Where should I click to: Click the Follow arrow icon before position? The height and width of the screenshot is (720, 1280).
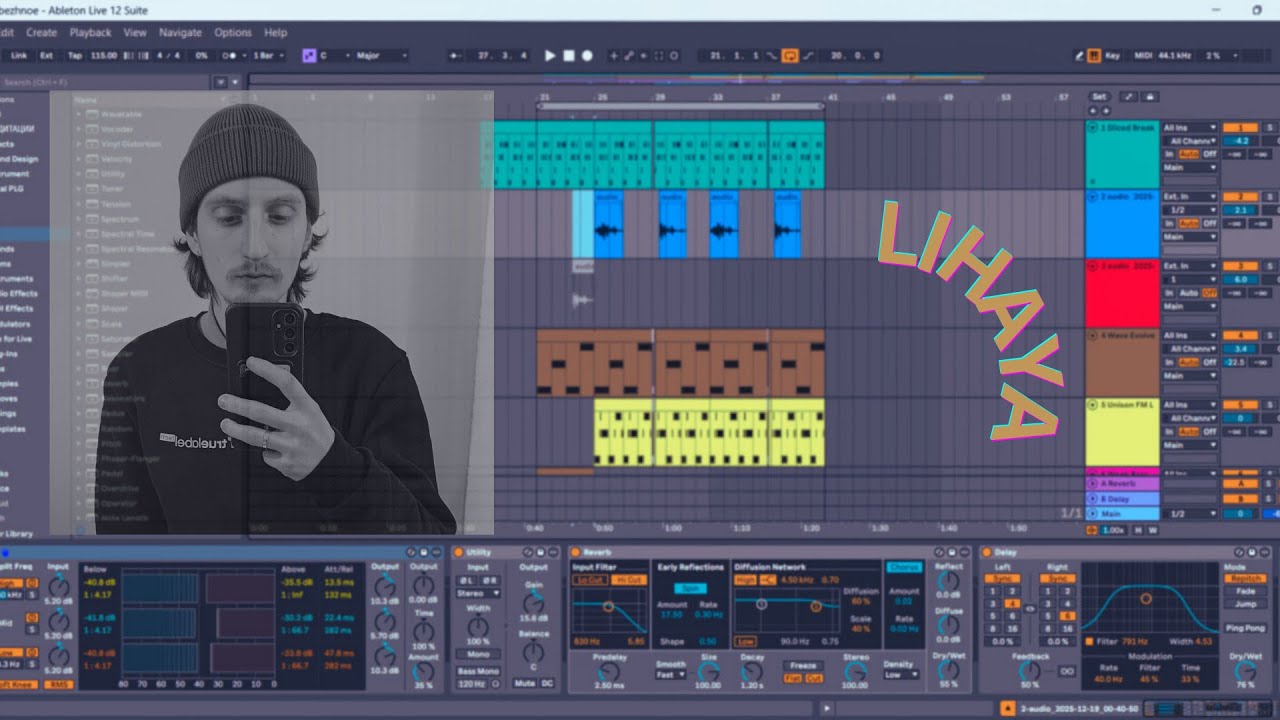[455, 56]
